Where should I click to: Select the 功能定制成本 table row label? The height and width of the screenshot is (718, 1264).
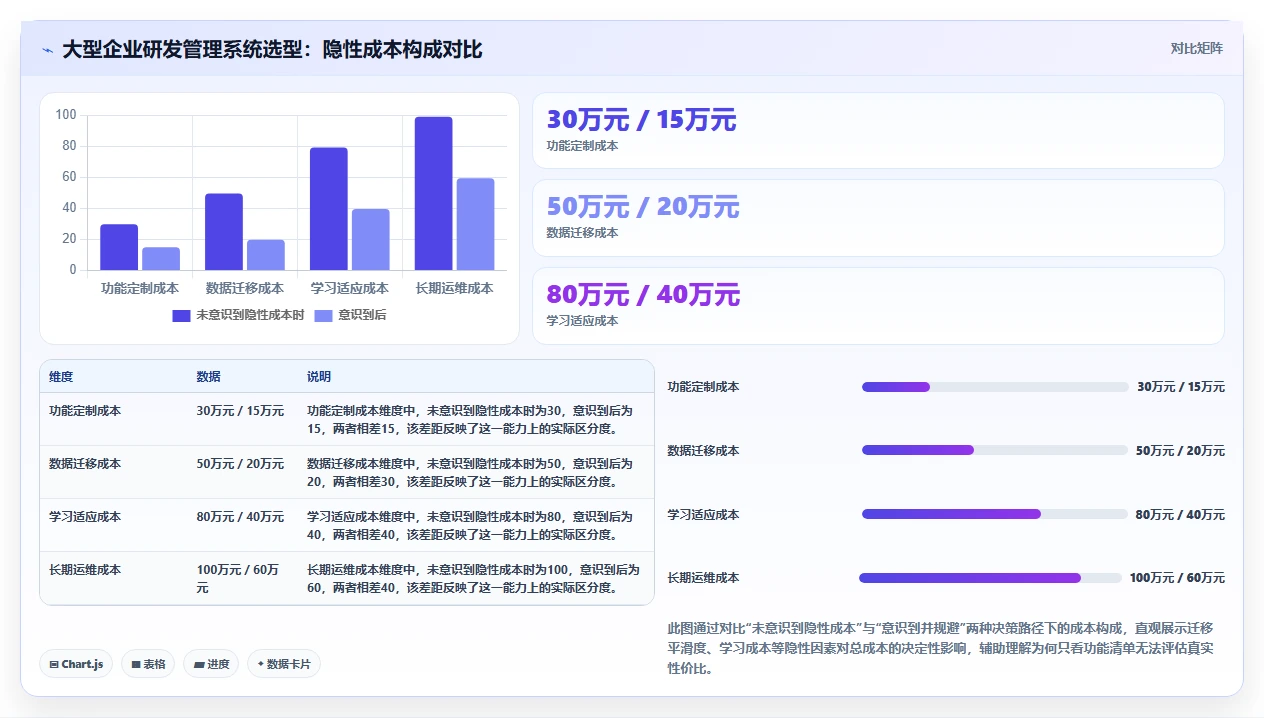(x=85, y=411)
